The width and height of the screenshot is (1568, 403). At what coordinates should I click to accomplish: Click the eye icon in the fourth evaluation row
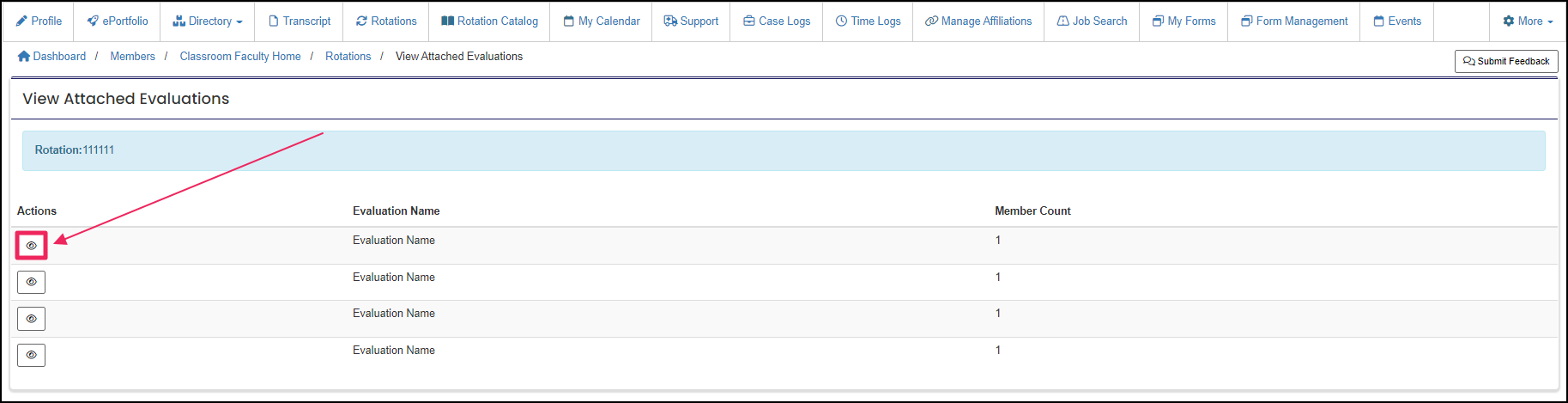pos(31,355)
